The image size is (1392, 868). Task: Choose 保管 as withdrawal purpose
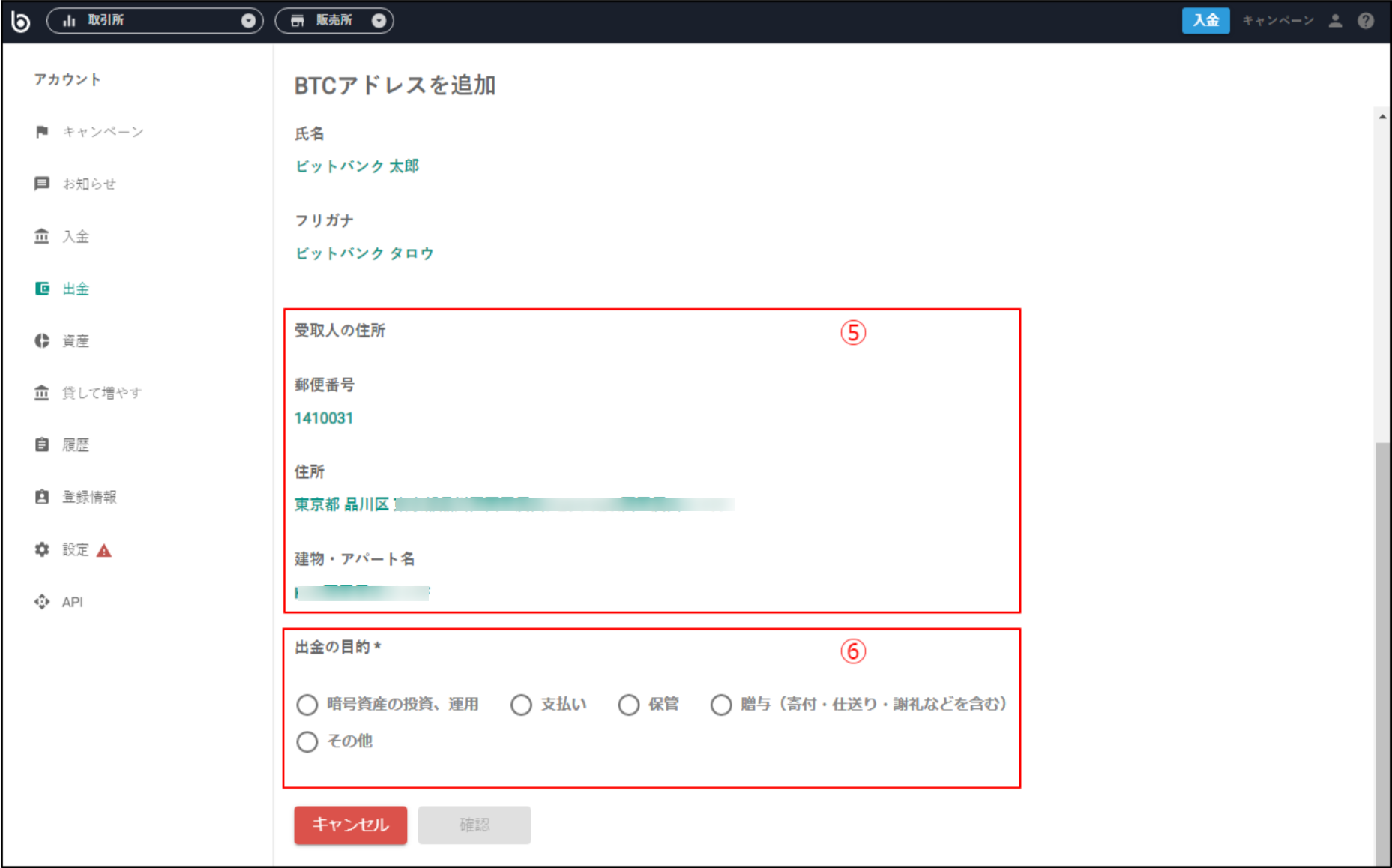coord(630,705)
